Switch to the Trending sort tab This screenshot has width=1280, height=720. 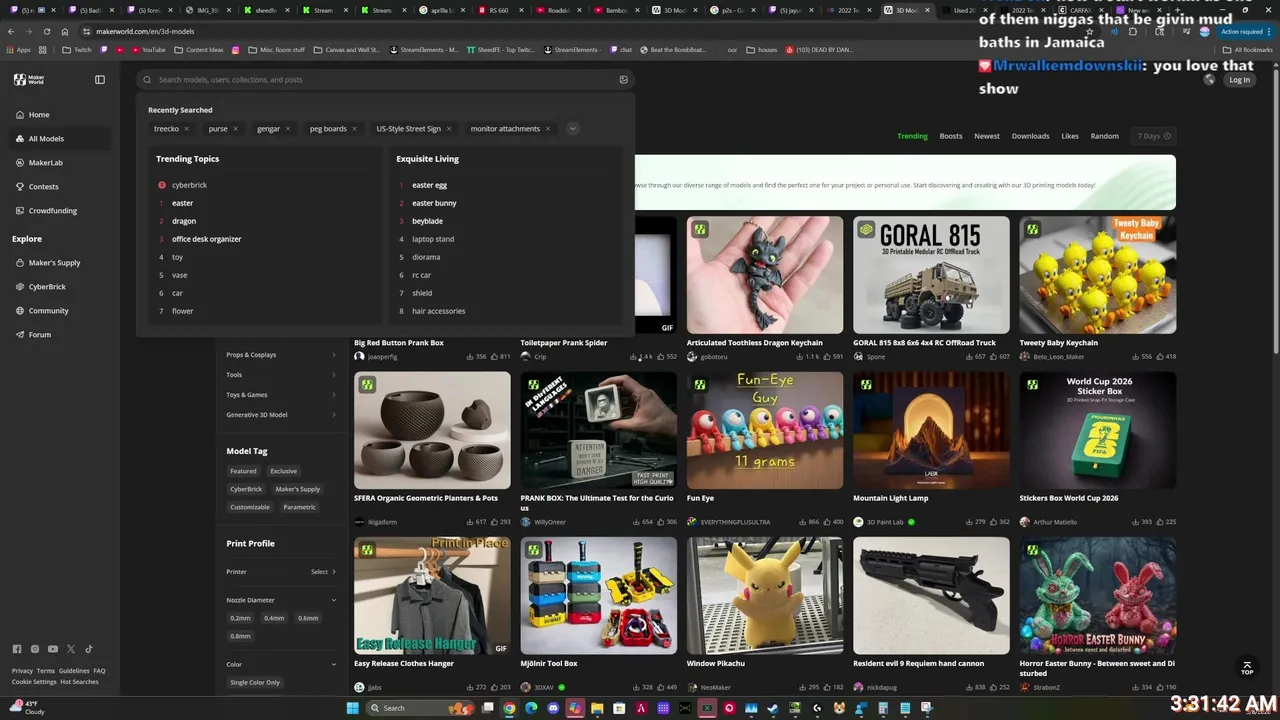pyautogui.click(x=912, y=136)
